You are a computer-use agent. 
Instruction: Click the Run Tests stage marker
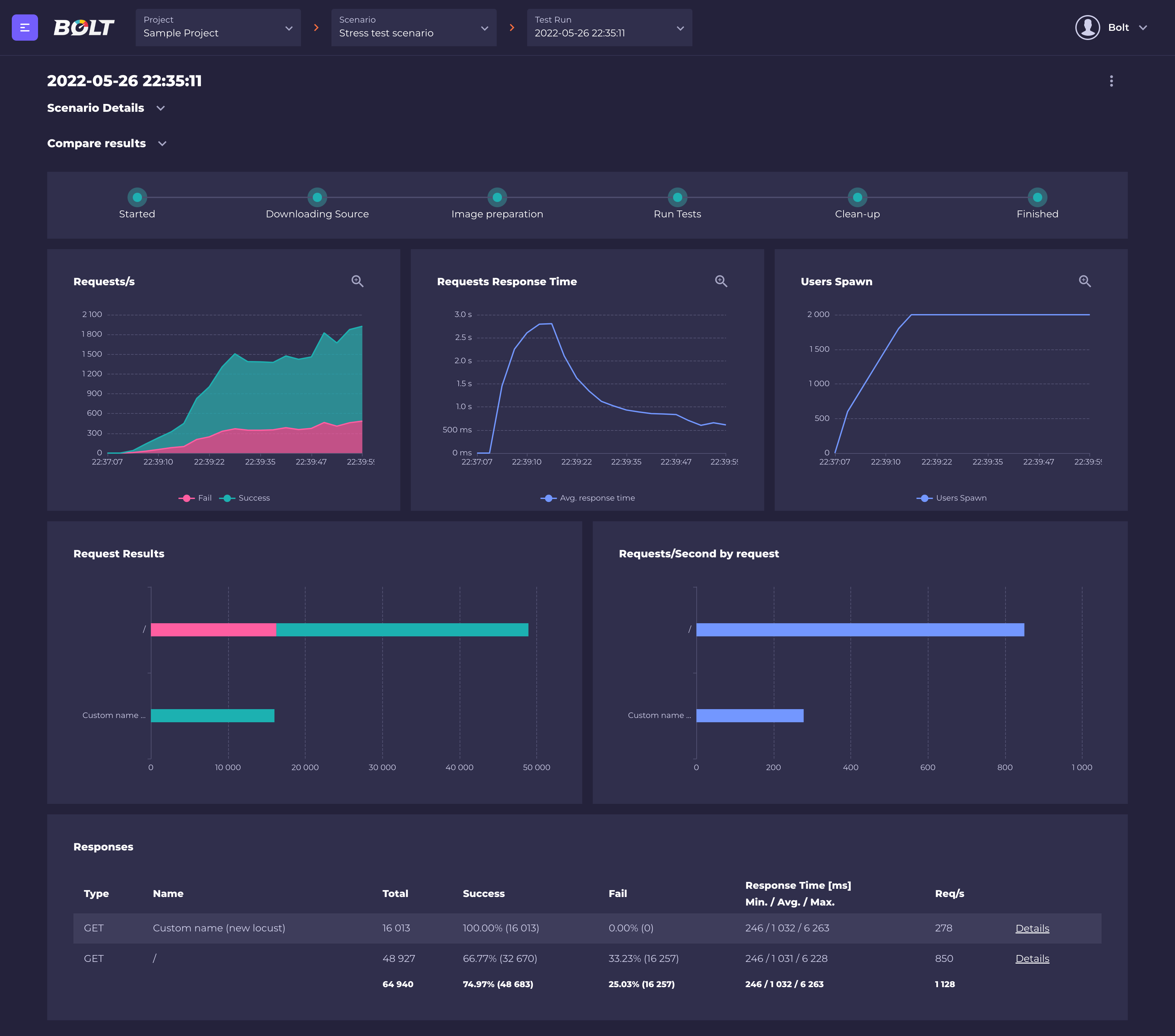677,198
